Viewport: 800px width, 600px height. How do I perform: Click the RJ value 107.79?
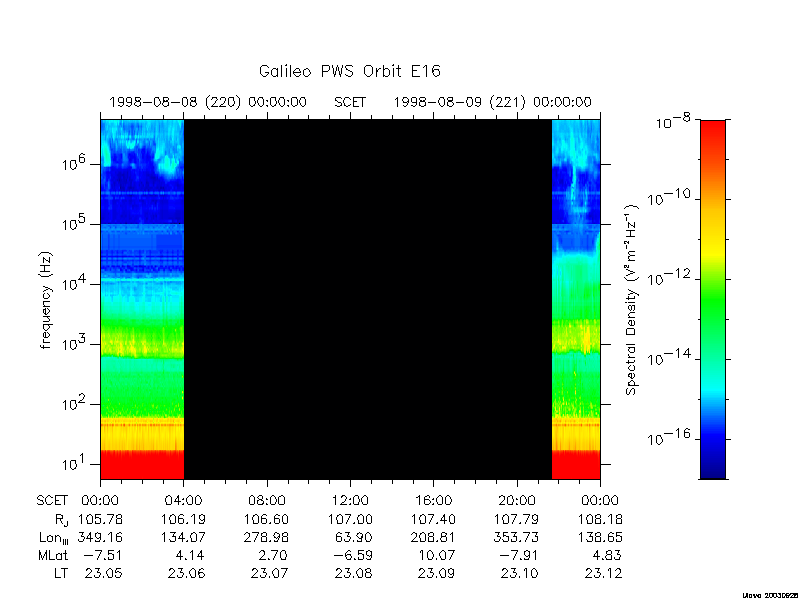(x=517, y=519)
